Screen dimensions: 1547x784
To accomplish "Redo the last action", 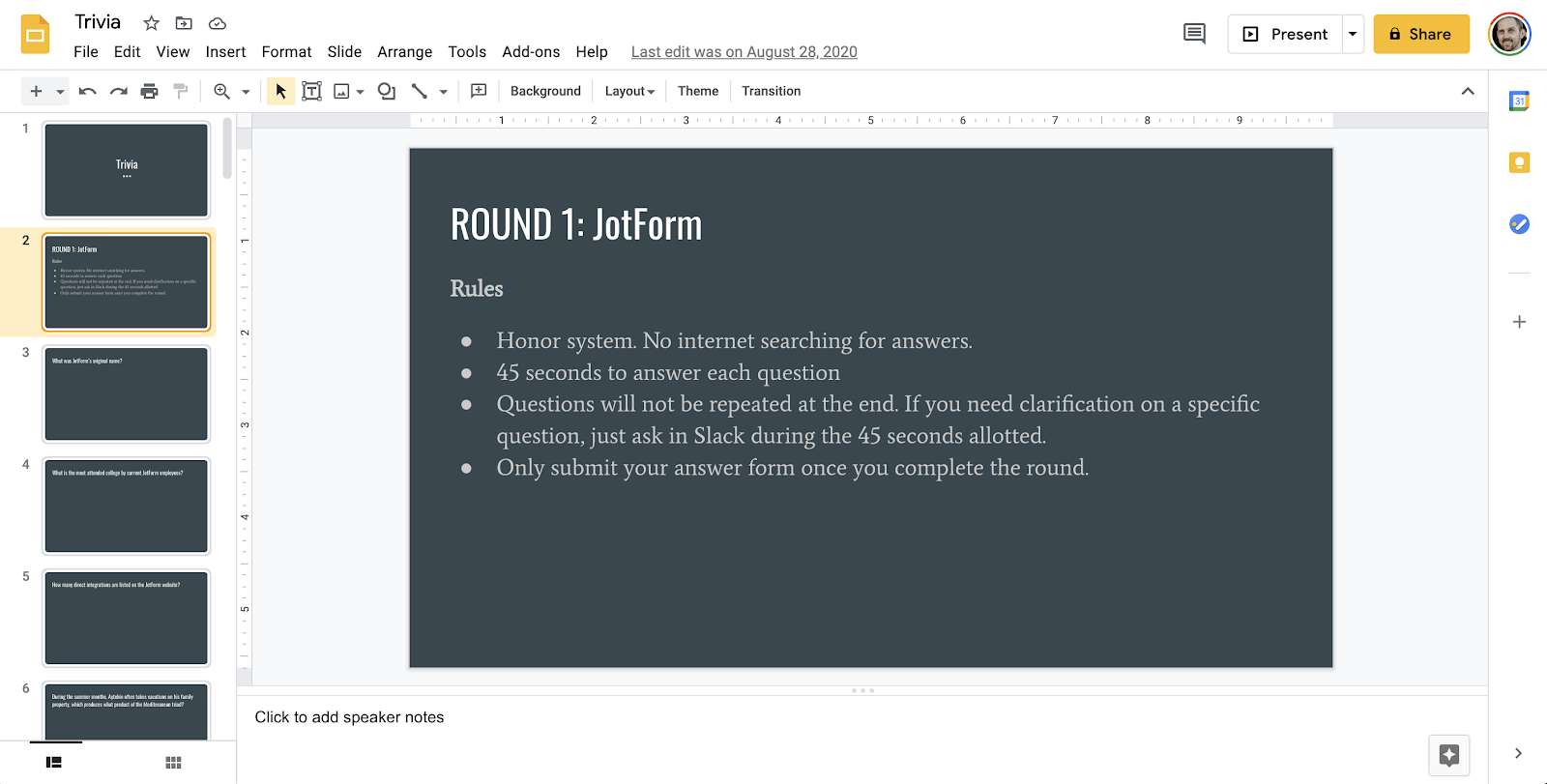I will coord(118,91).
